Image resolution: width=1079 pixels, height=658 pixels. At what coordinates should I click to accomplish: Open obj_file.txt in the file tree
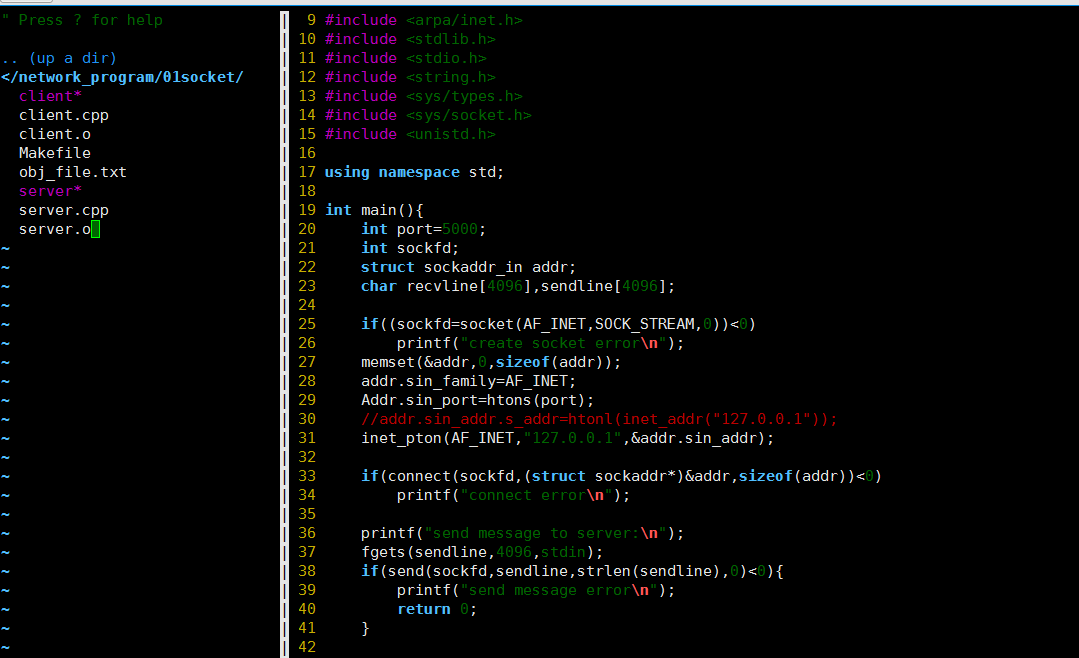(x=73, y=172)
